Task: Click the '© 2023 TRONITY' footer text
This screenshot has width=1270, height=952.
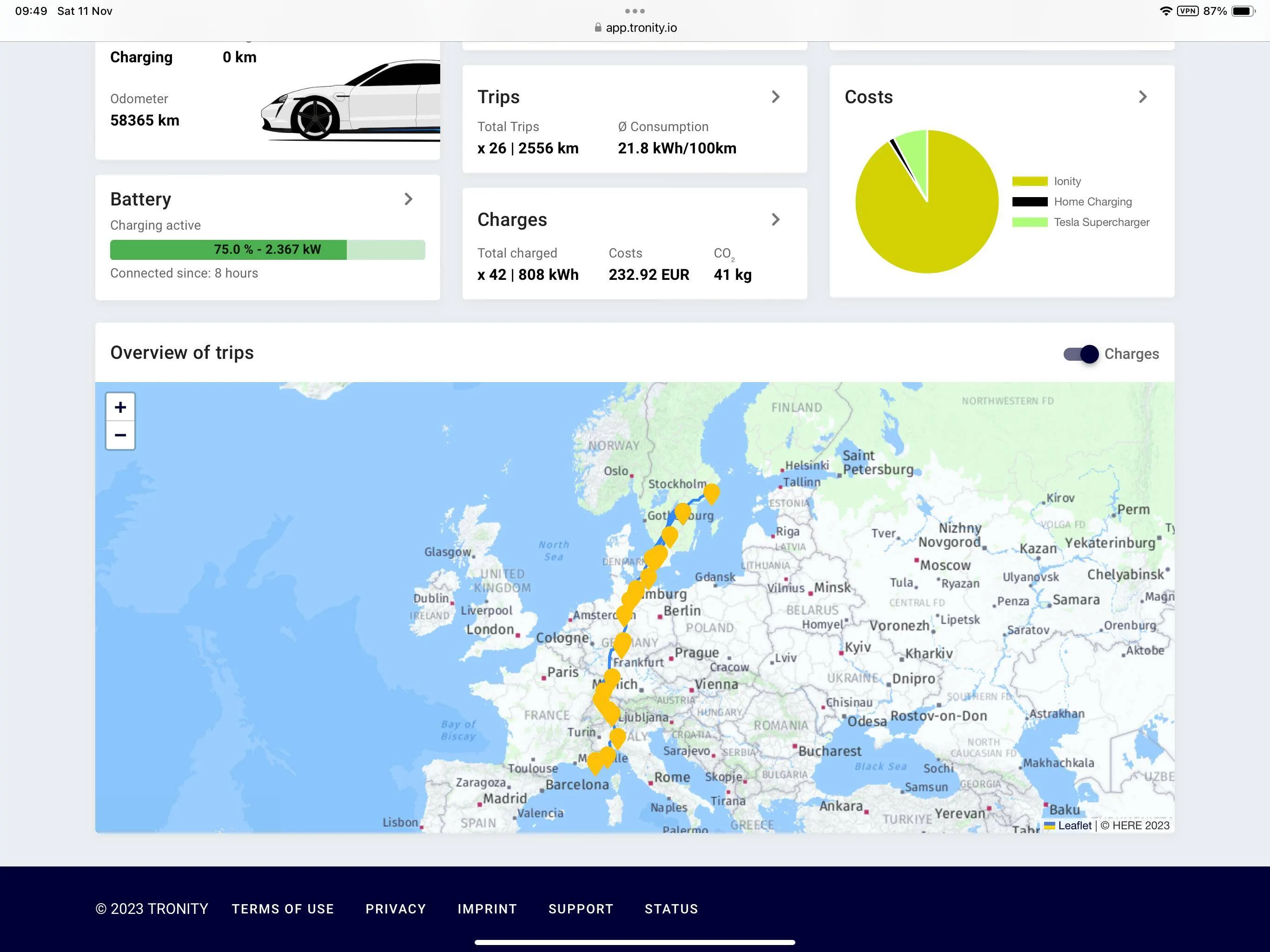Action: click(x=152, y=909)
